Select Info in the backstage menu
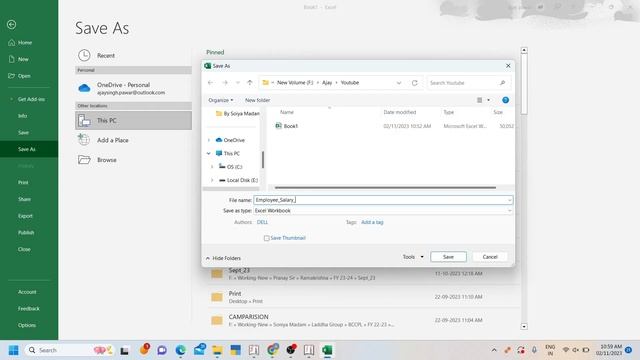The image size is (640, 360). click(22, 116)
